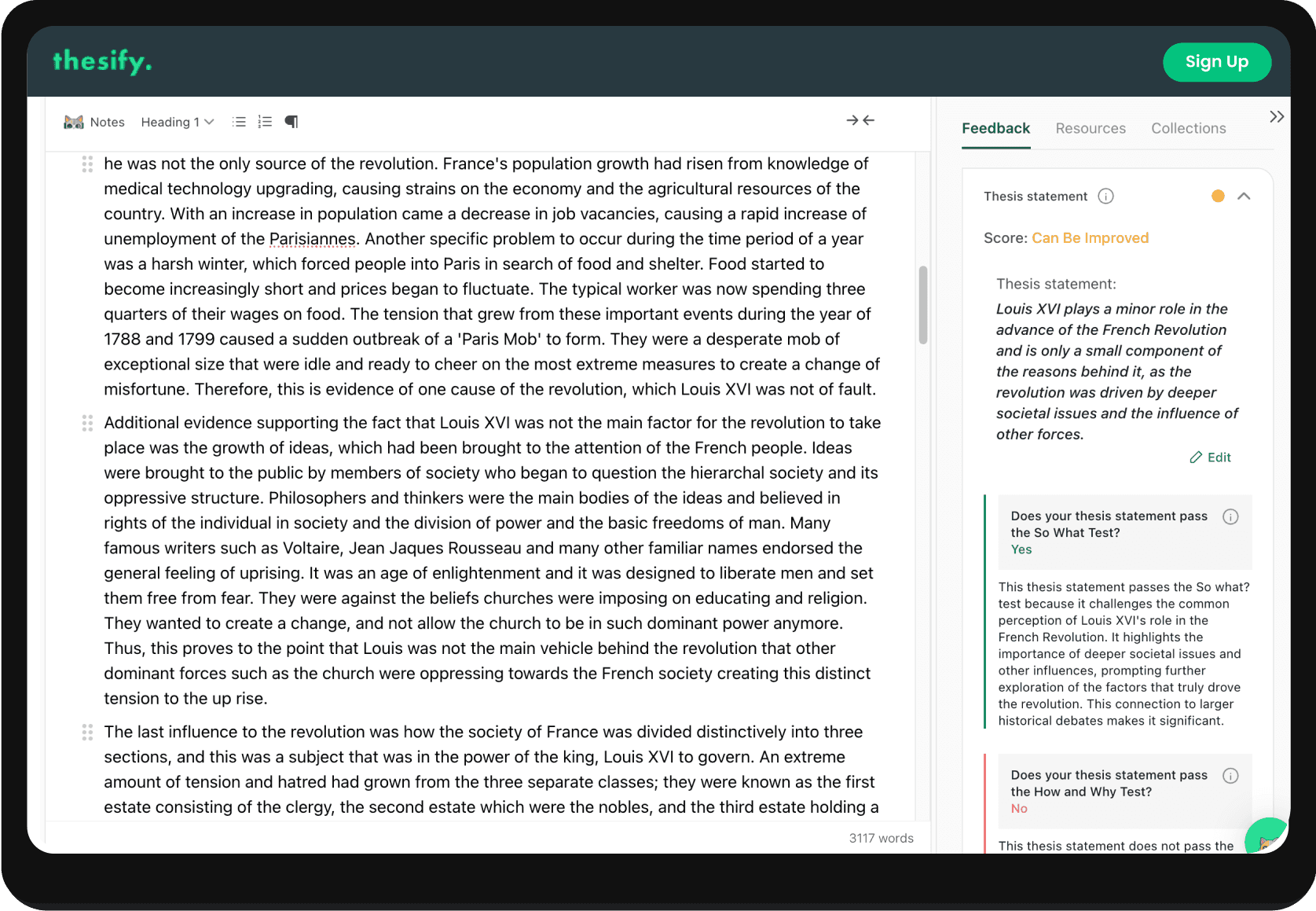Image resolution: width=1316 pixels, height=911 pixels.
Task: Click the collapse-width arrows icon
Action: [x=860, y=120]
